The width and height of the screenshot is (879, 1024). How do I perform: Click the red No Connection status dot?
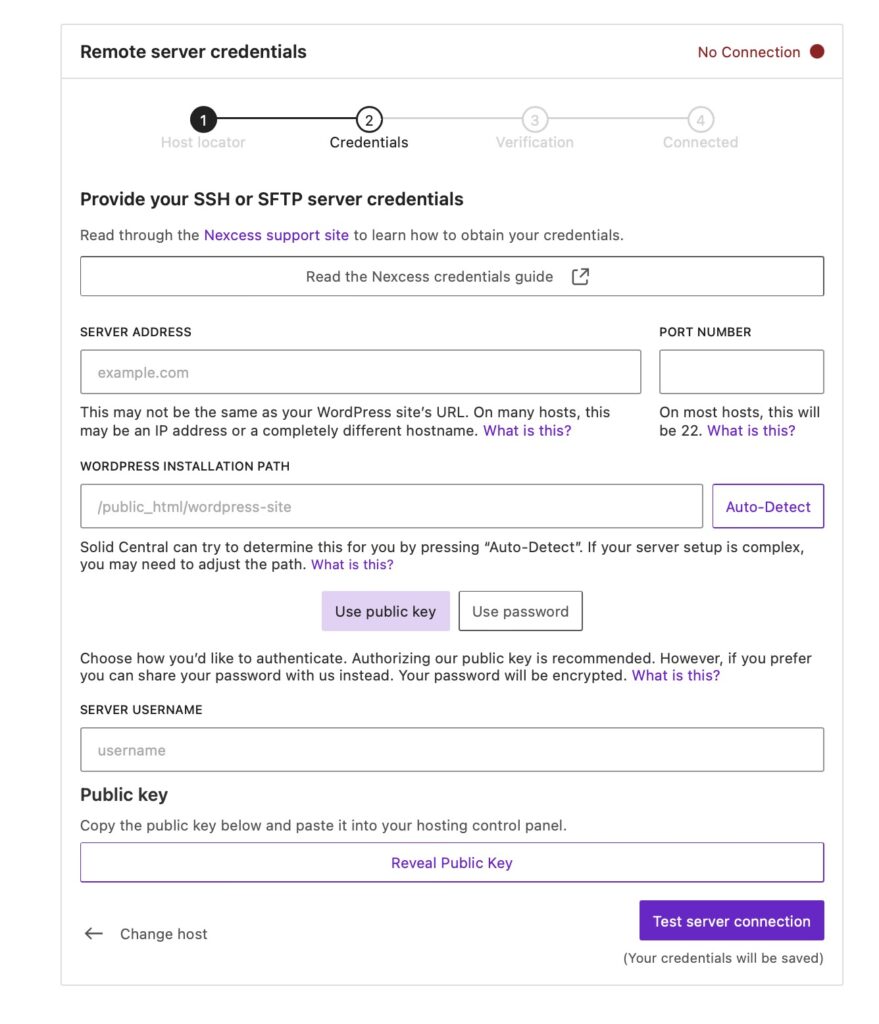point(817,52)
